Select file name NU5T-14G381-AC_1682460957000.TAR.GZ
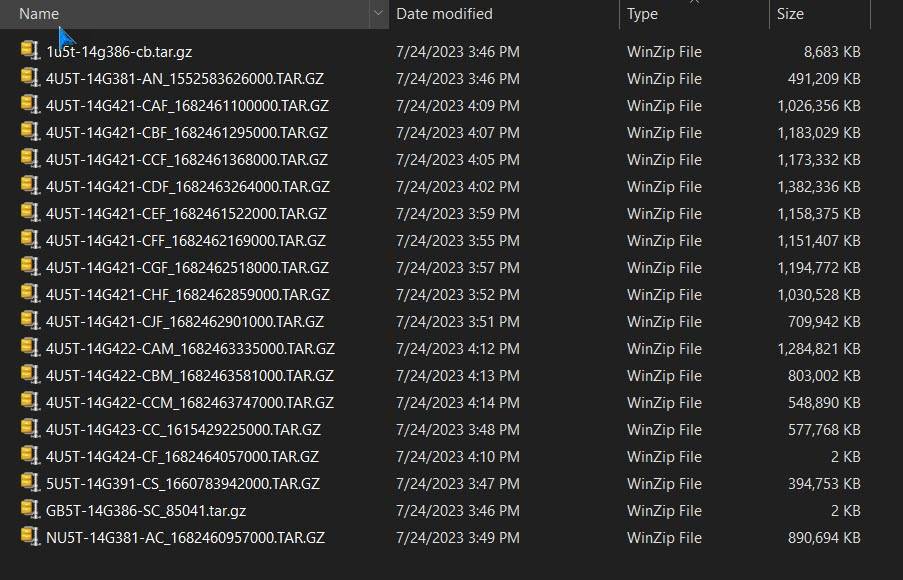This screenshot has width=903, height=580. 185,538
